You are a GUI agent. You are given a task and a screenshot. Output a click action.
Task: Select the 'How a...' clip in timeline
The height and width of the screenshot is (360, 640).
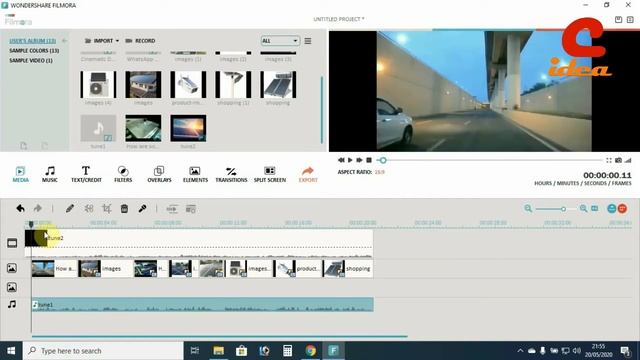point(54,269)
